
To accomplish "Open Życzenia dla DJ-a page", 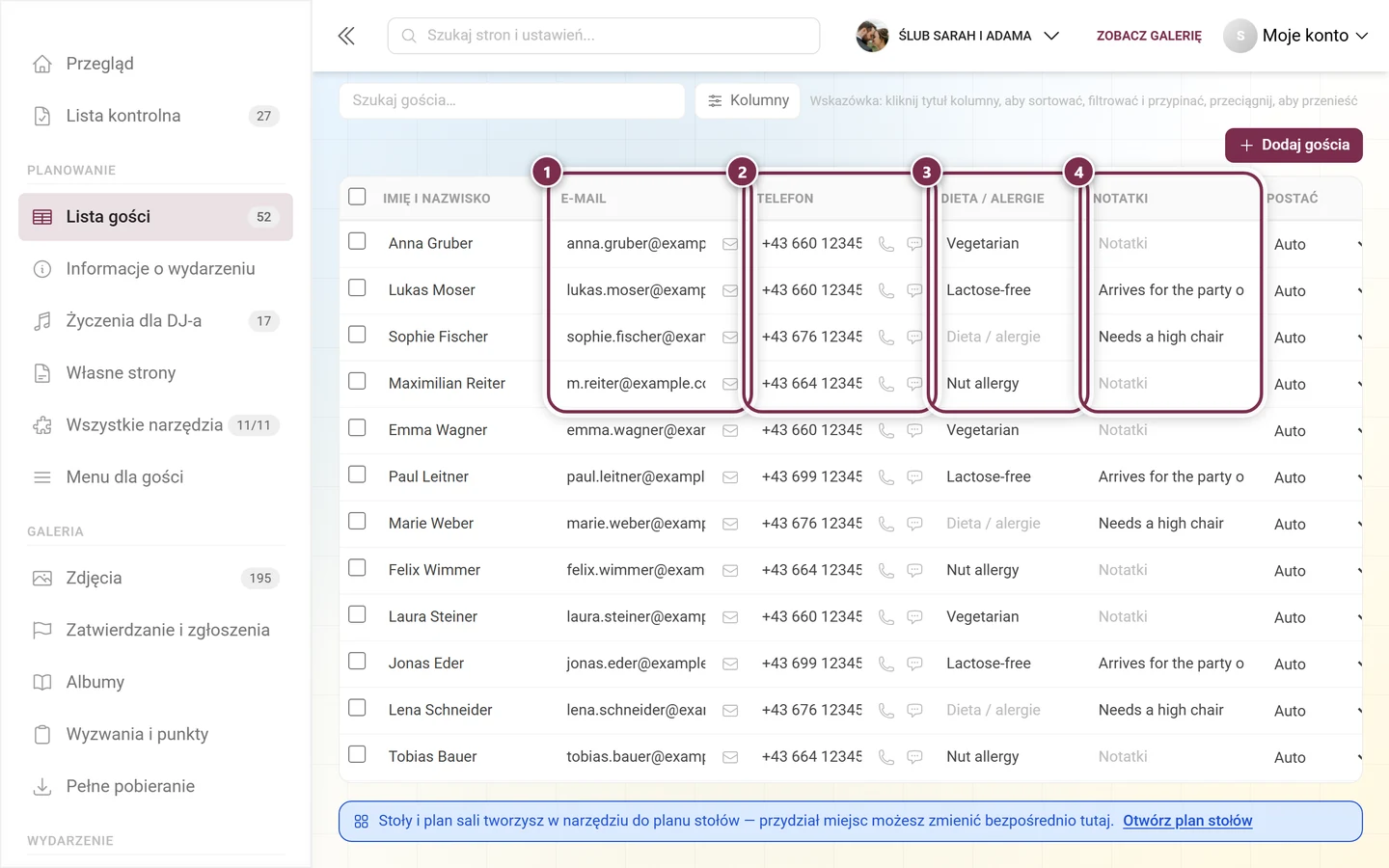I will [155, 321].
